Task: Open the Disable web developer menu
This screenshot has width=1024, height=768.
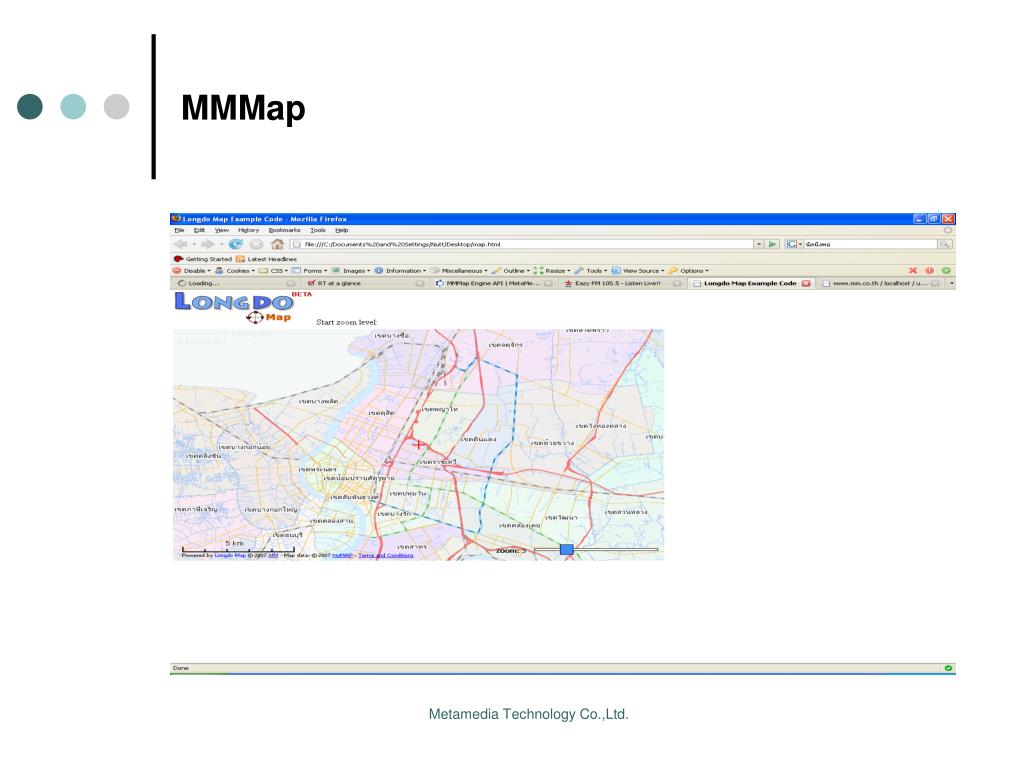Action: click(x=191, y=271)
